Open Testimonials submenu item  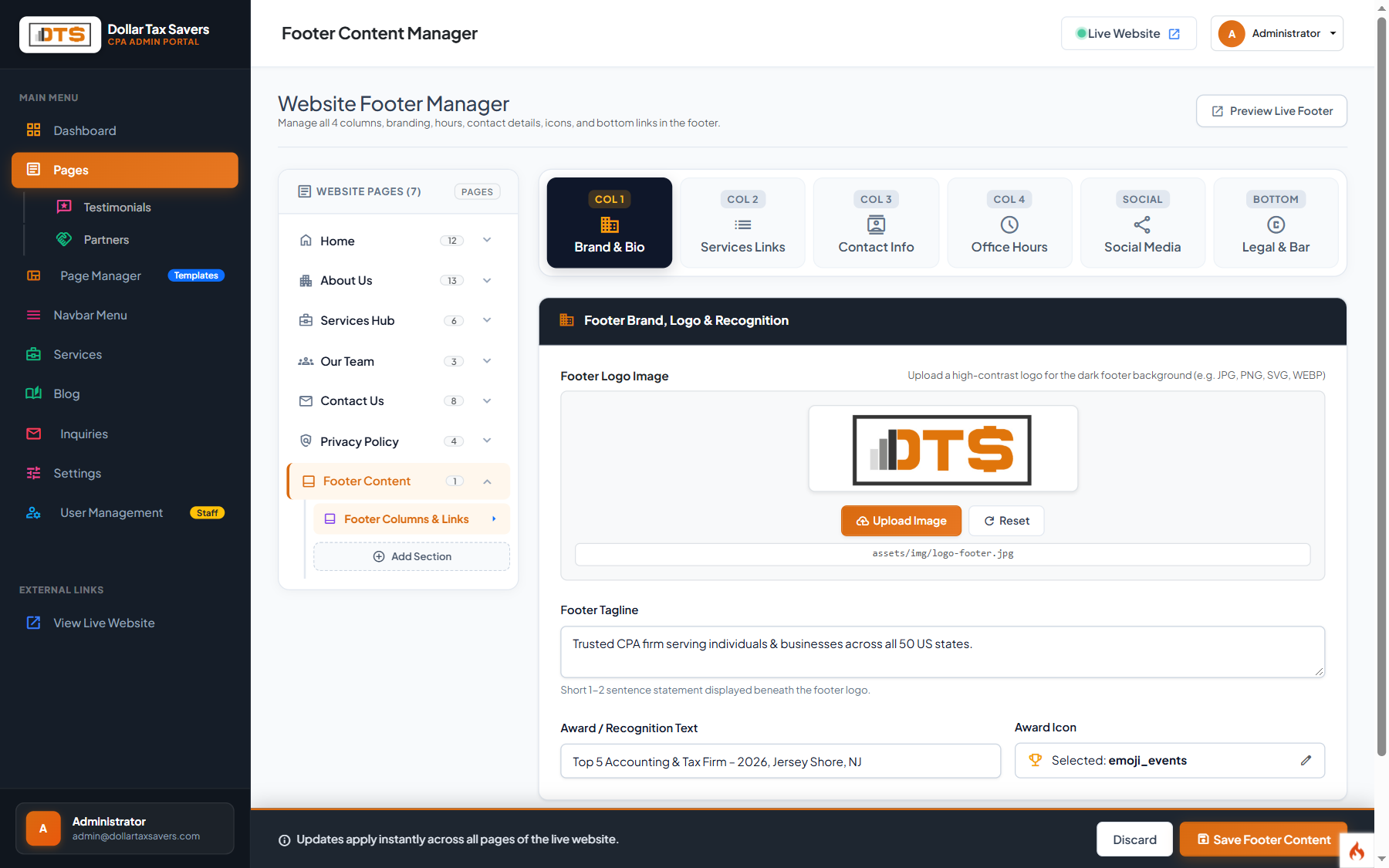click(x=117, y=207)
